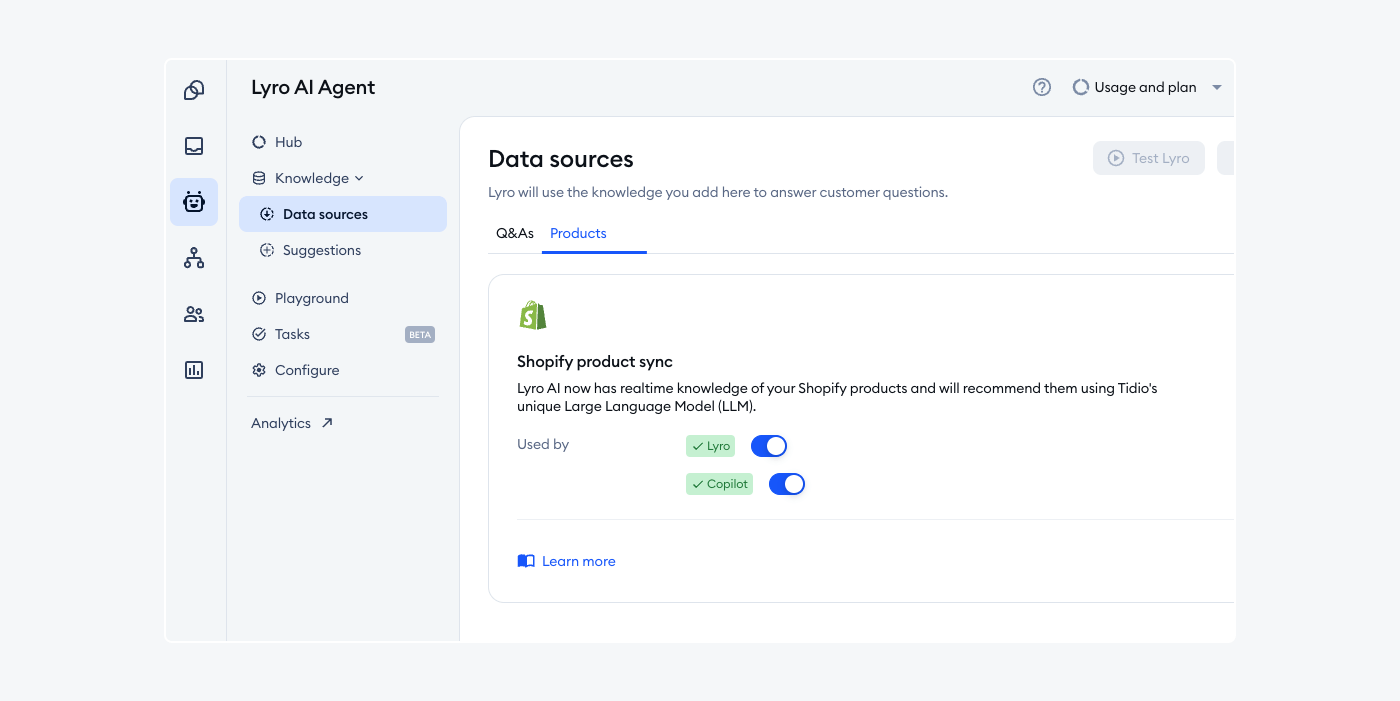Collapse the Knowledge section chevron
The height and width of the screenshot is (701, 1400).
(x=359, y=178)
